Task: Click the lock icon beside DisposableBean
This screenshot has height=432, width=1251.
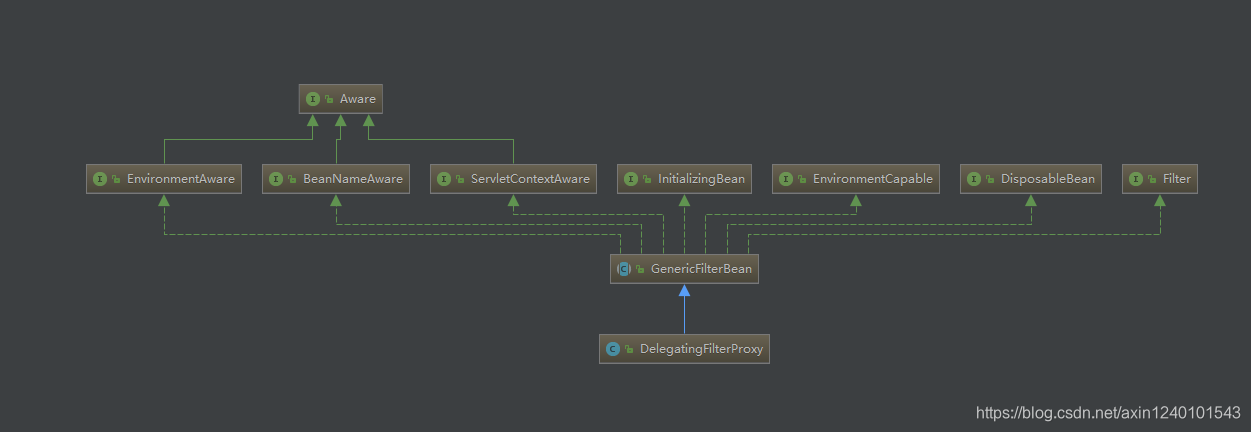Action: click(991, 180)
